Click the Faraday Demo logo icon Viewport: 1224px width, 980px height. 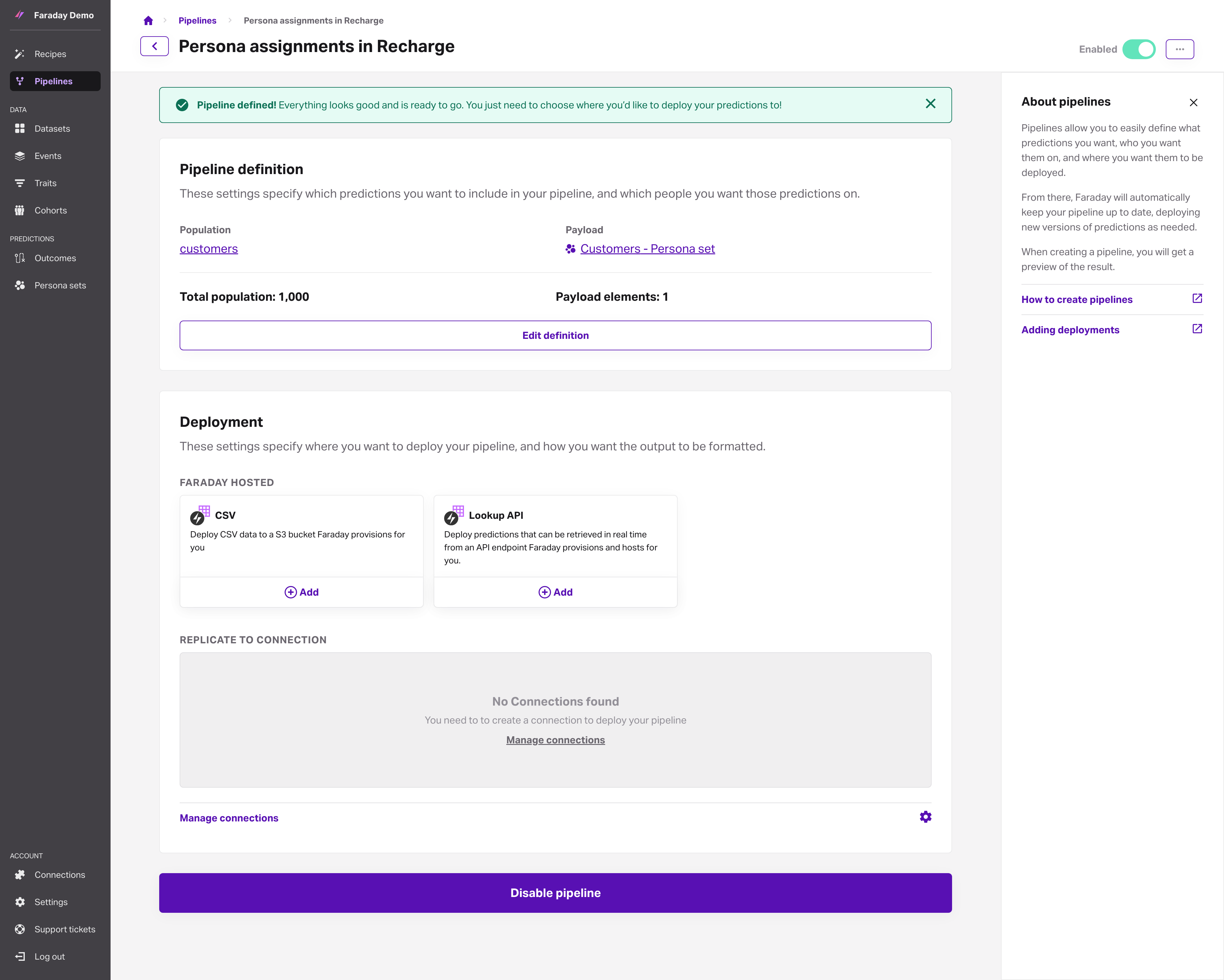pos(19,15)
